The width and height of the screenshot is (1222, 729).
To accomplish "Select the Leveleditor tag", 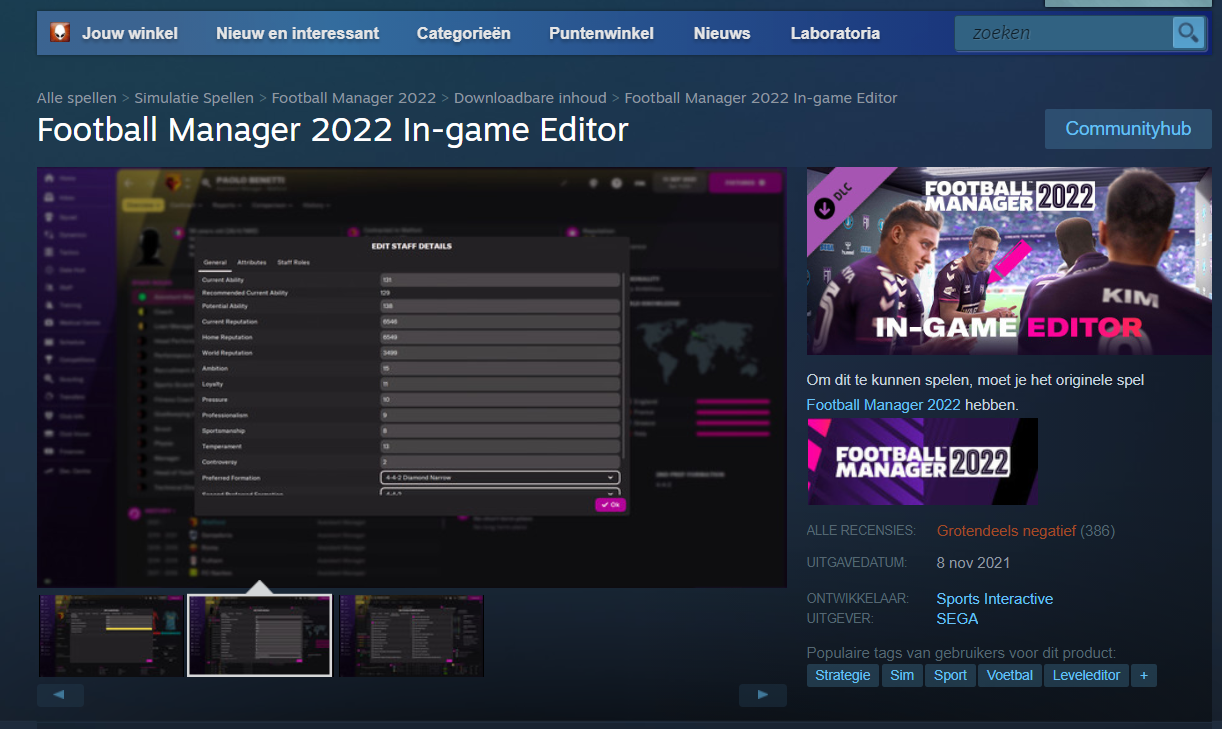I will coord(1087,675).
